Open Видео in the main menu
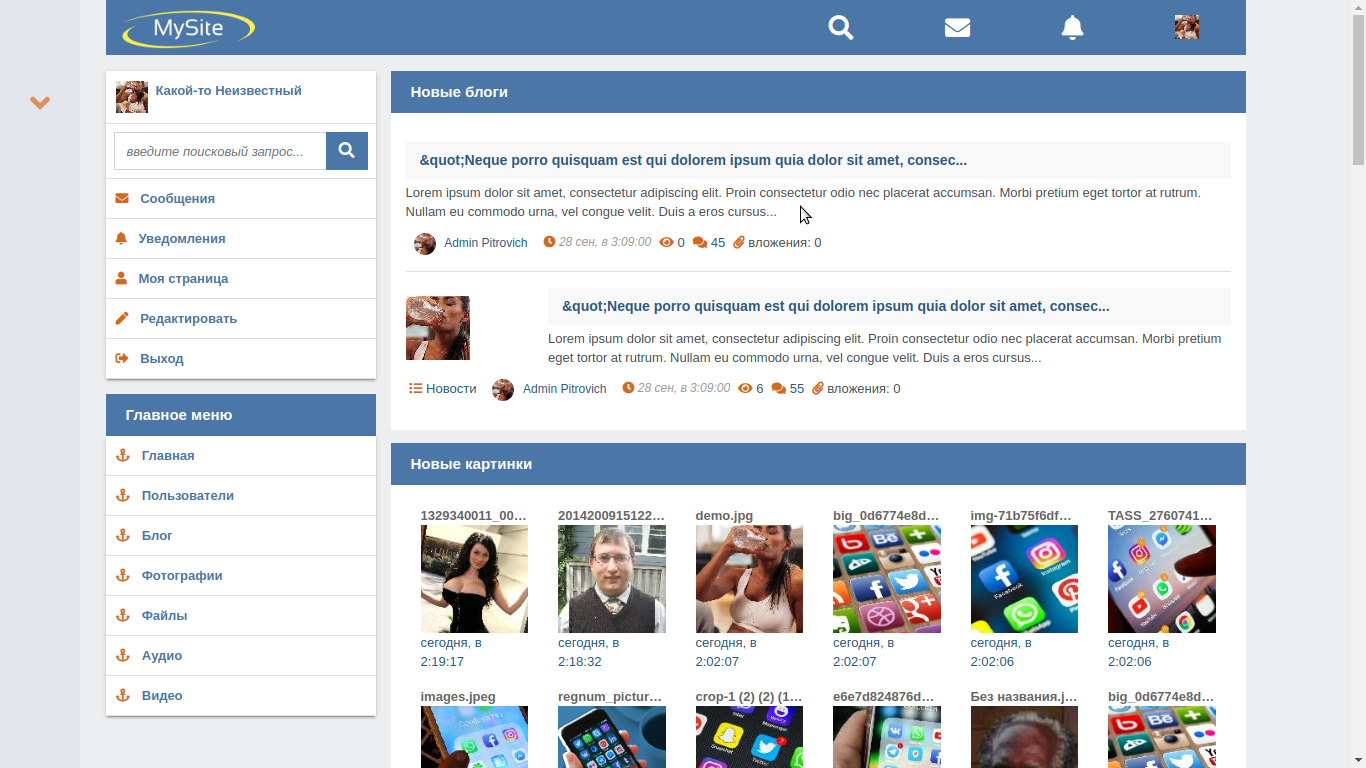The width and height of the screenshot is (1366, 768). [x=241, y=696]
